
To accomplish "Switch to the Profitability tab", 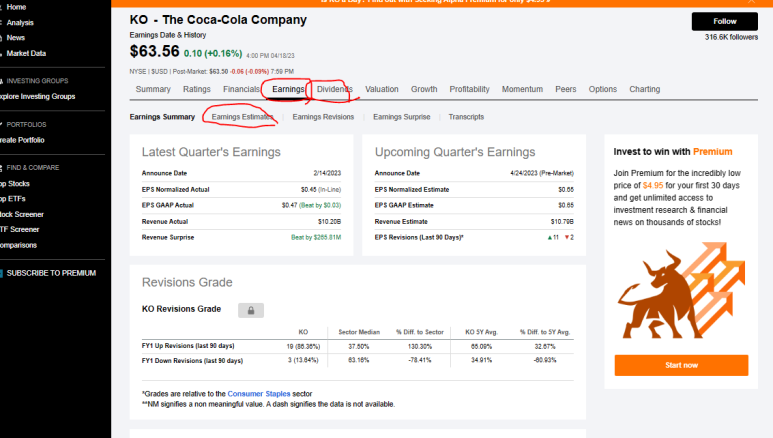I will [x=469, y=89].
